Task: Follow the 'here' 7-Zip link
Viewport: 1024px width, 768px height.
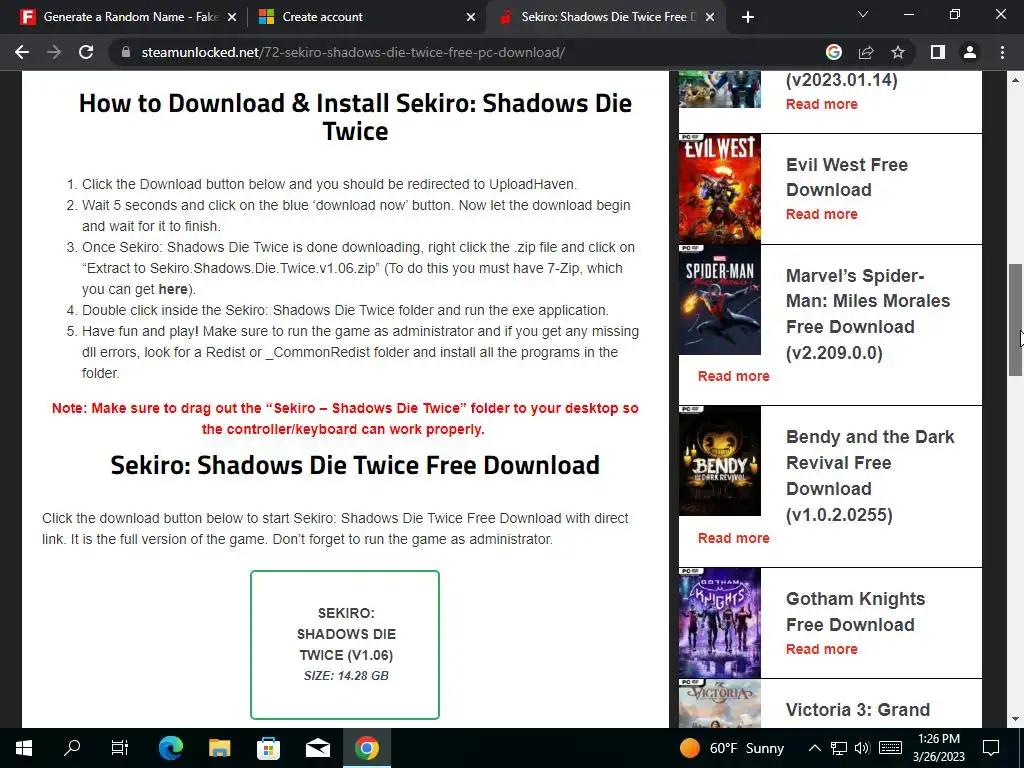Action: click(x=172, y=289)
